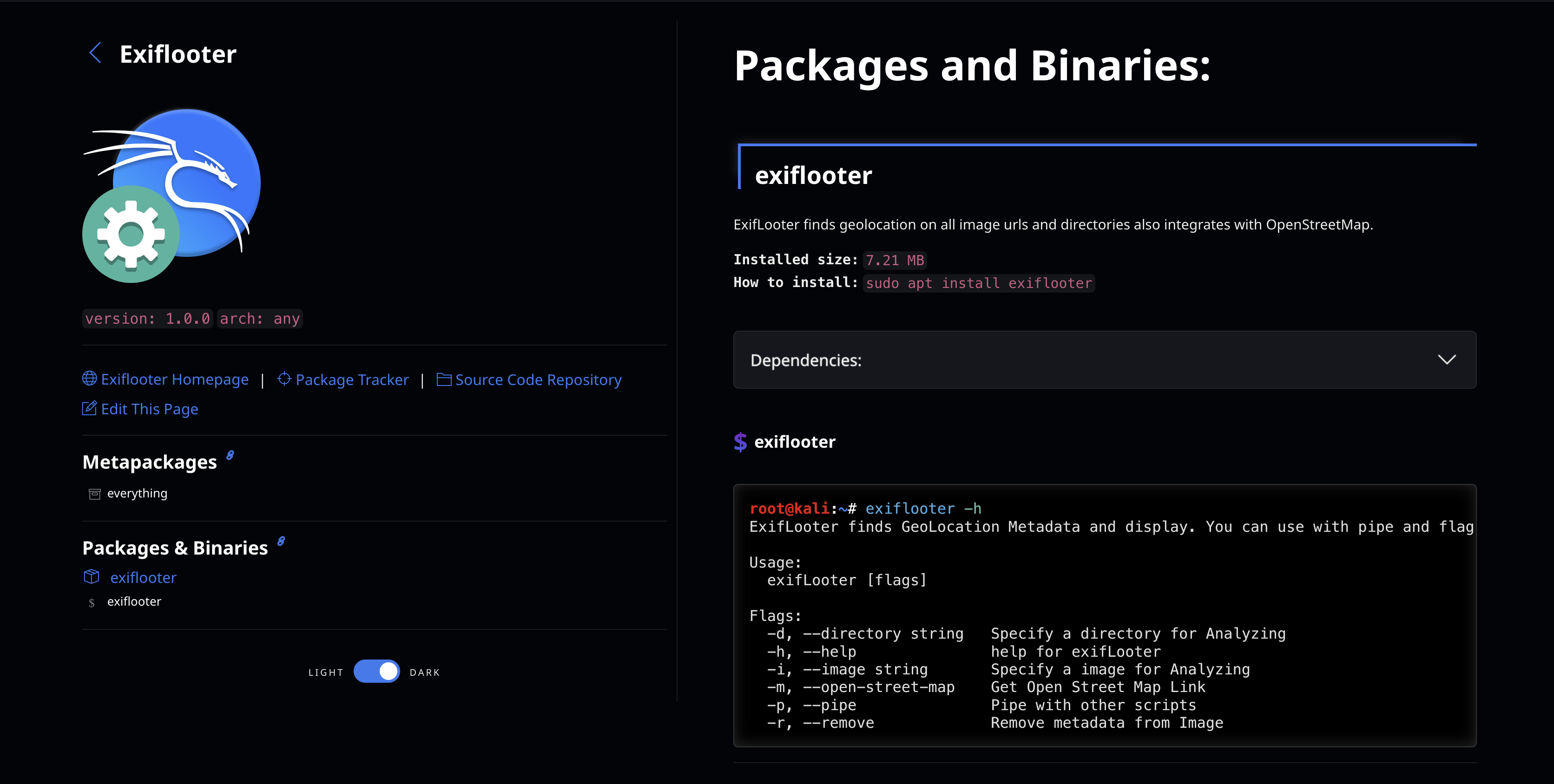Click the crosshair icon beside Package Tracker

tap(283, 379)
